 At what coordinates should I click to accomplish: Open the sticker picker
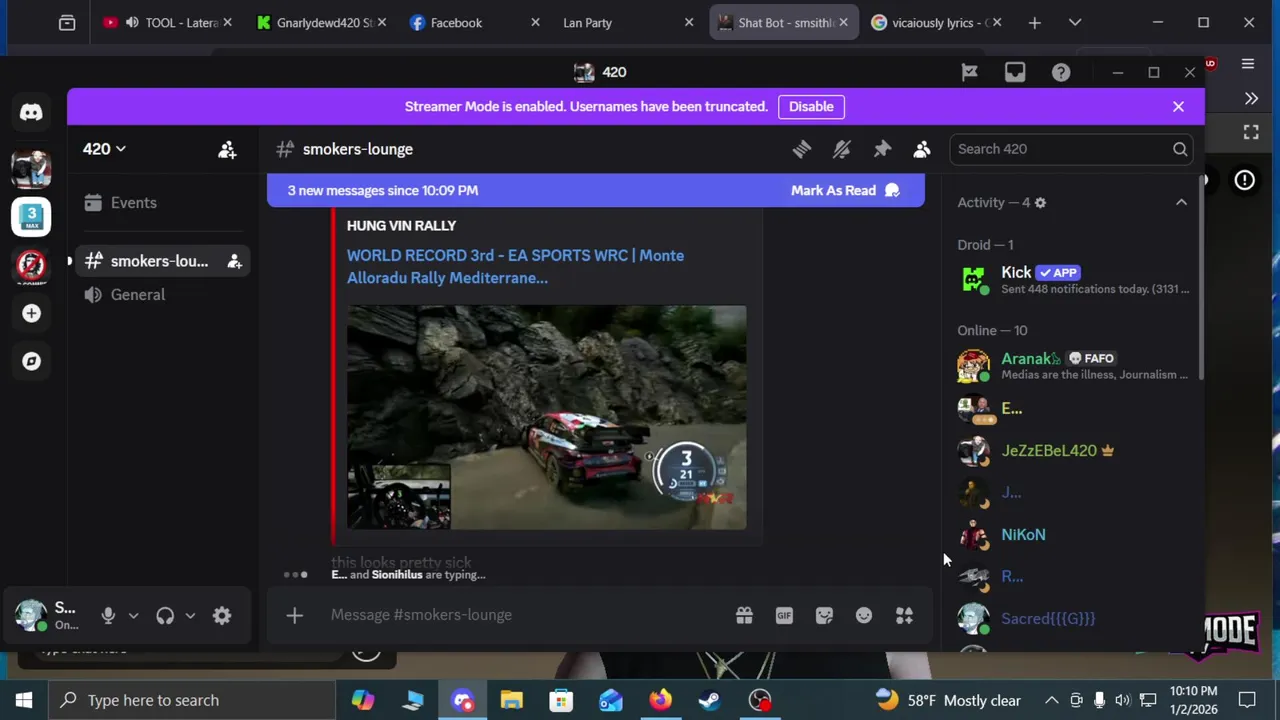tap(824, 615)
